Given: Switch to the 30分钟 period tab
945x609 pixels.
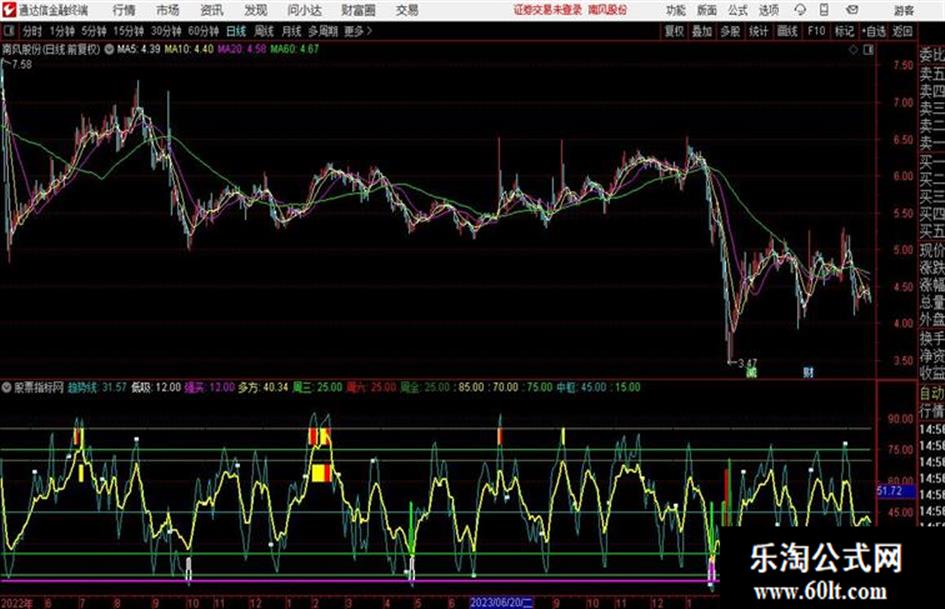Looking at the screenshot, I should (x=166, y=31).
